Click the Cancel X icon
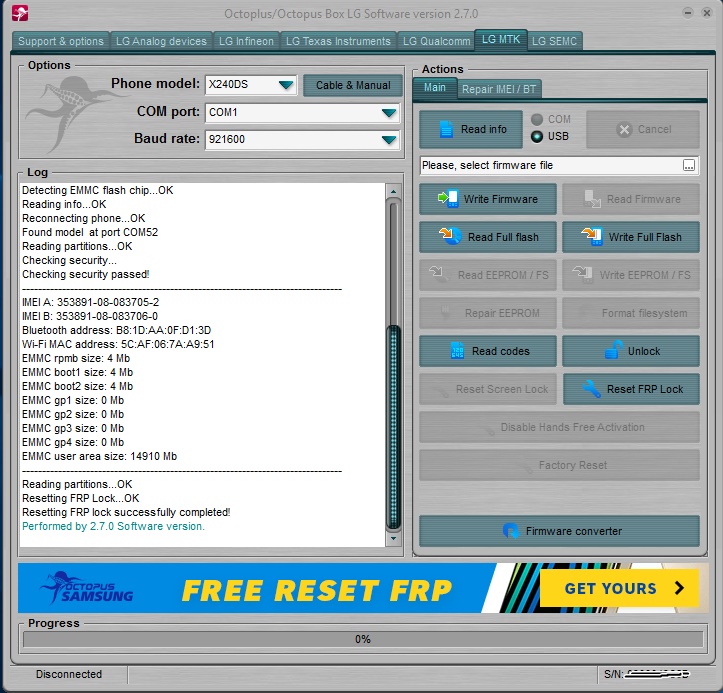The width and height of the screenshot is (723, 693). 624,130
